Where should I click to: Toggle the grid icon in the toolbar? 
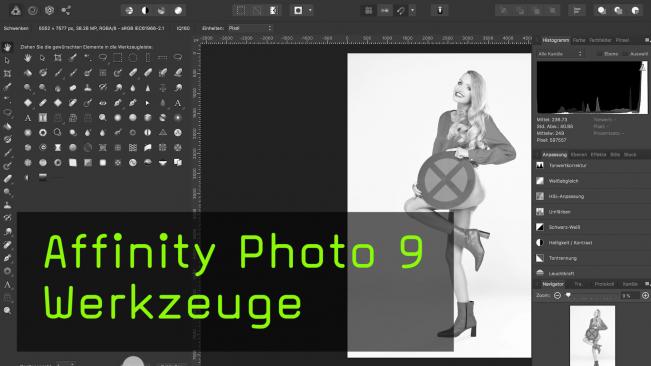click(x=368, y=10)
